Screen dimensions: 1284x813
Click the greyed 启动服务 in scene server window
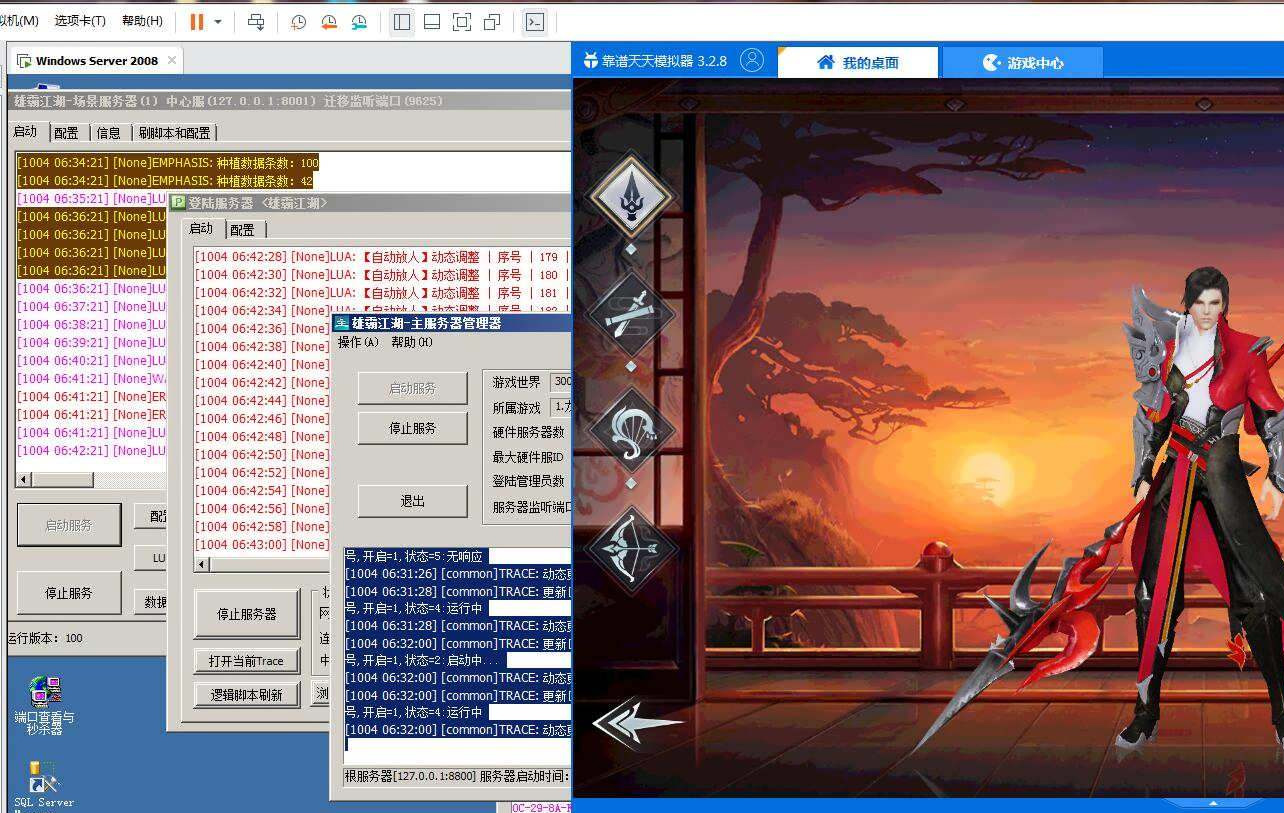69,525
